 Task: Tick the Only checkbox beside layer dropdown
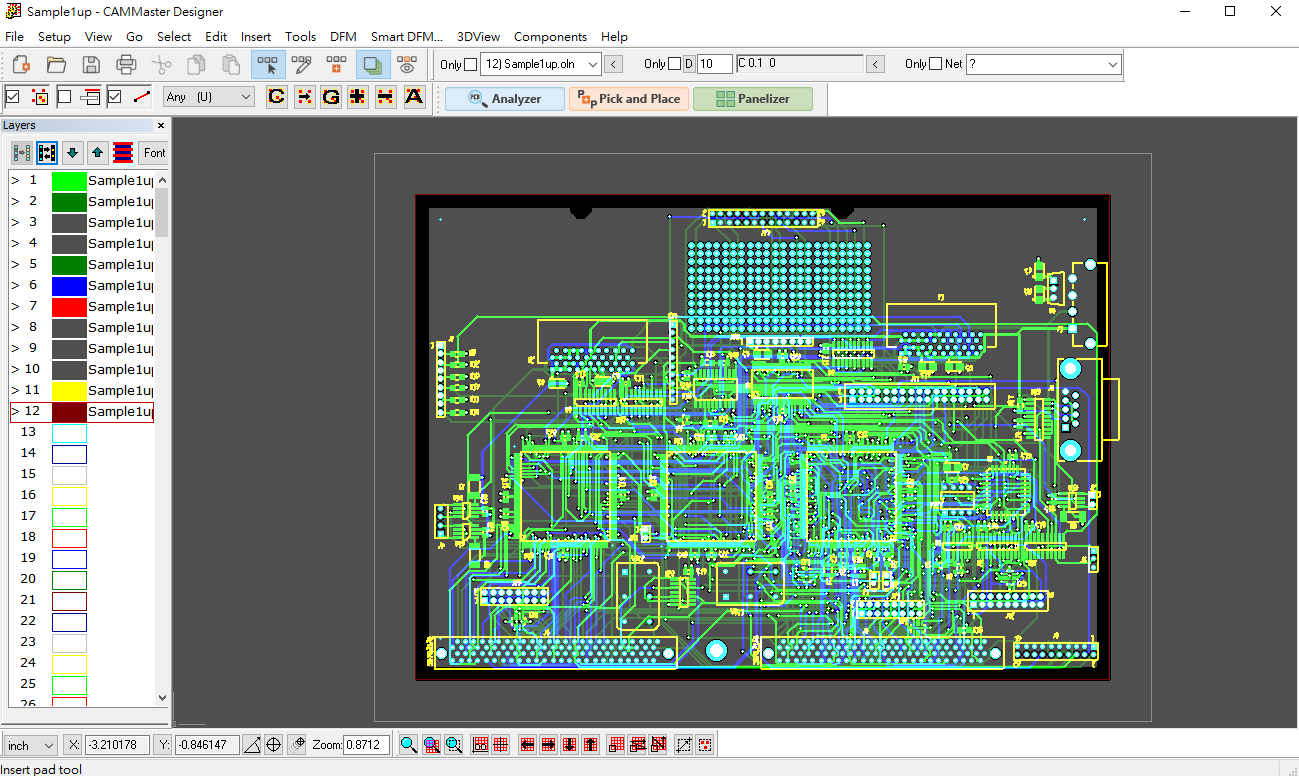(x=471, y=64)
